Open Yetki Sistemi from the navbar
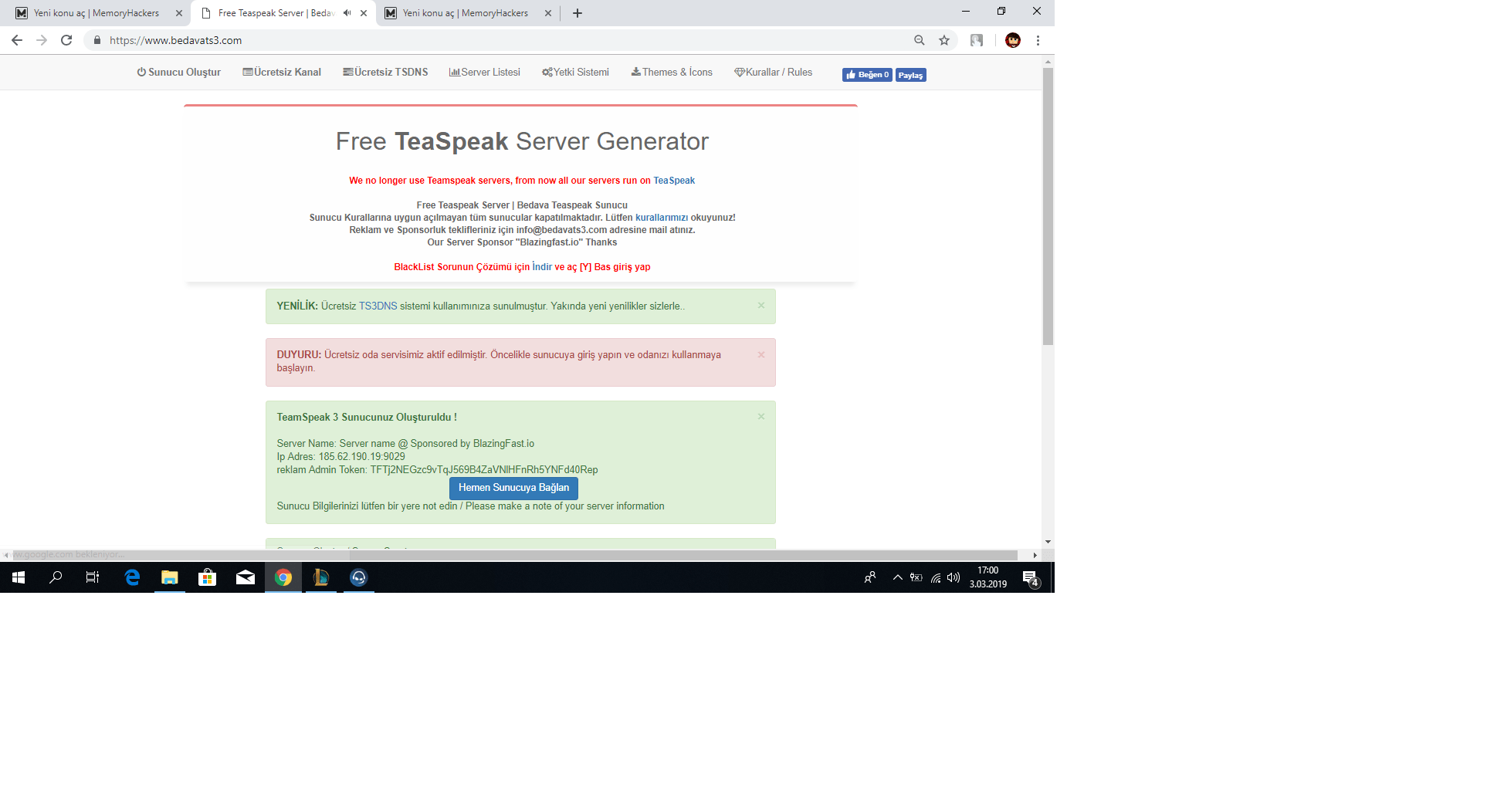Screen dimensions: 1504x812 coord(576,73)
